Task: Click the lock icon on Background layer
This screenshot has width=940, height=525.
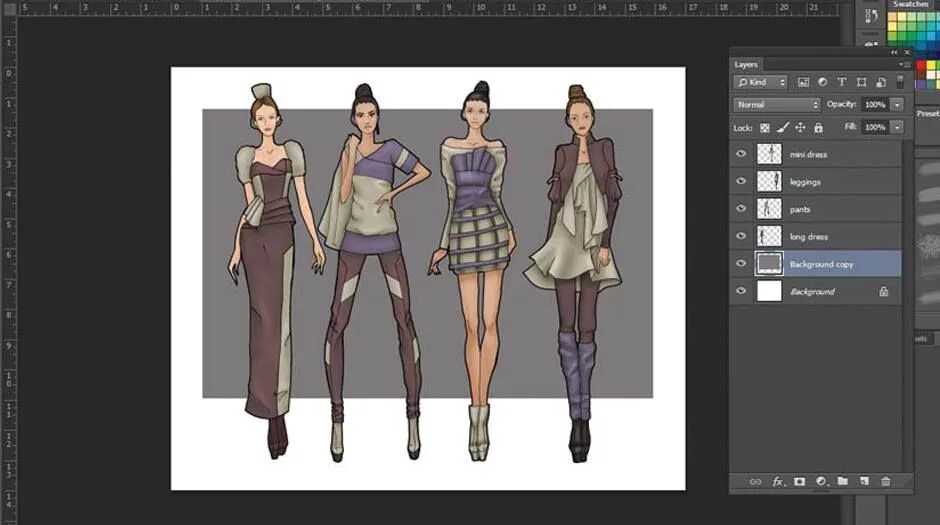Action: [884, 292]
